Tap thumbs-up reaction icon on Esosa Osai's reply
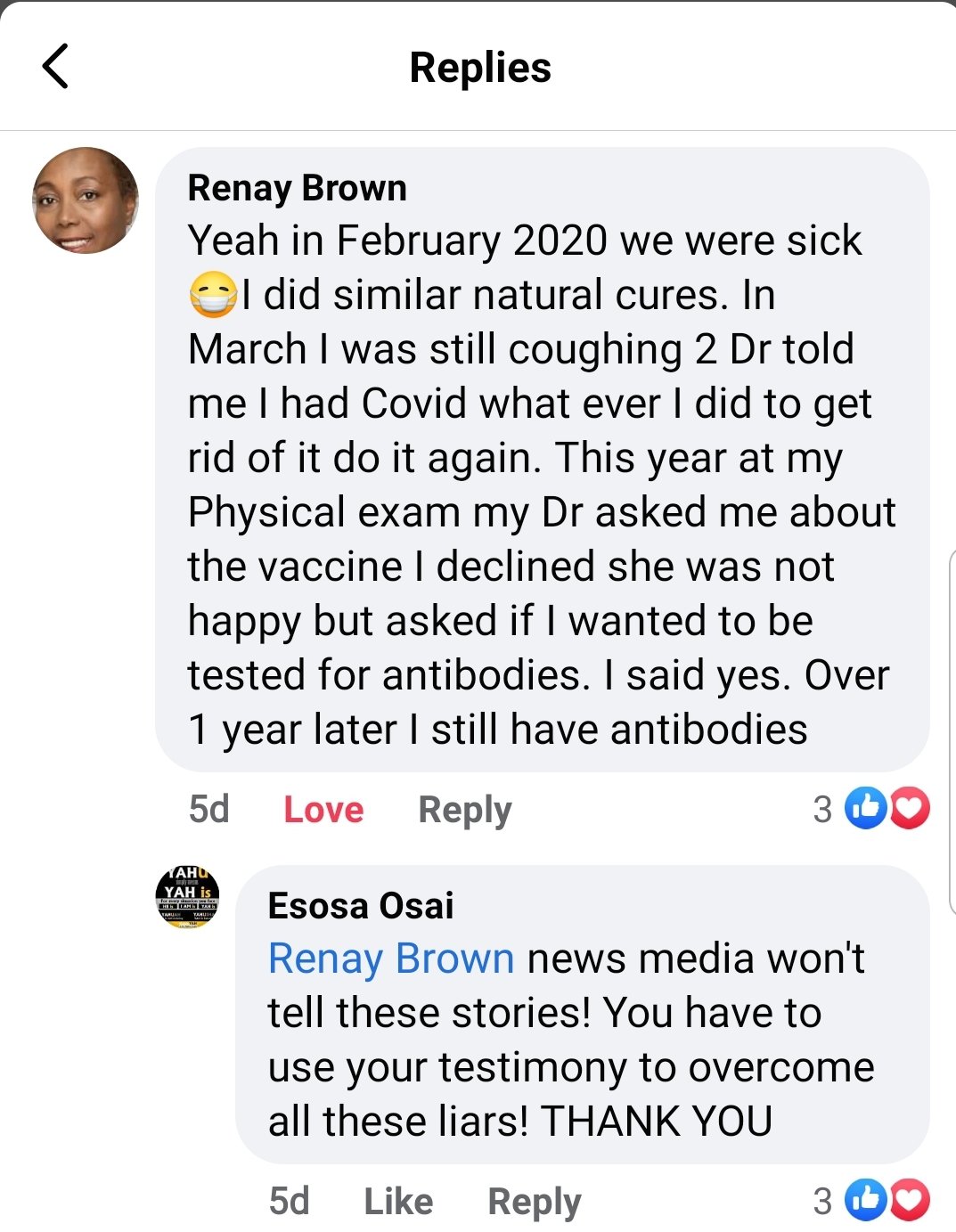The height and width of the screenshot is (1232, 956). [x=865, y=1200]
